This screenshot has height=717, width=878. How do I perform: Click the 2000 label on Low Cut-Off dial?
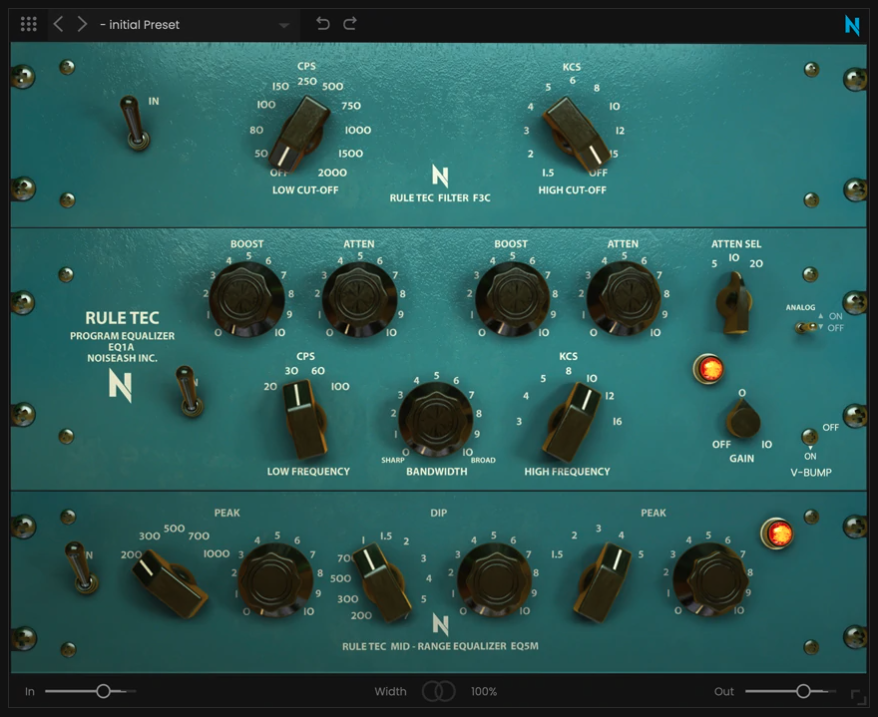[333, 173]
